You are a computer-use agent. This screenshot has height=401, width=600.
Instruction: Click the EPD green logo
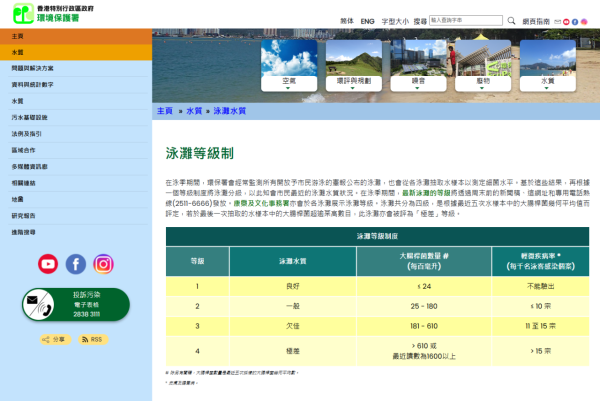coord(23,13)
